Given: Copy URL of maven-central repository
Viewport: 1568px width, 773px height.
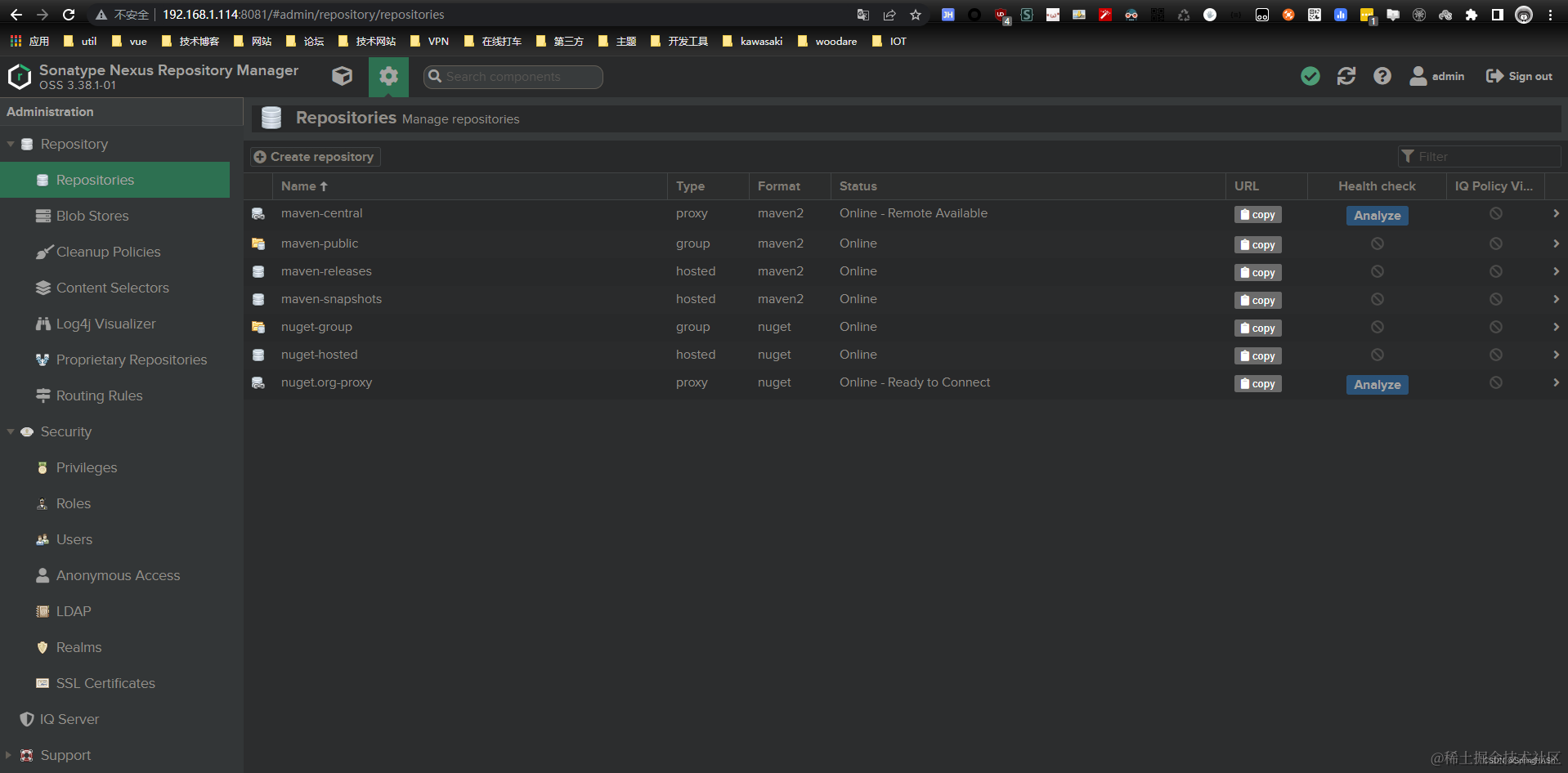Looking at the screenshot, I should click(1257, 215).
